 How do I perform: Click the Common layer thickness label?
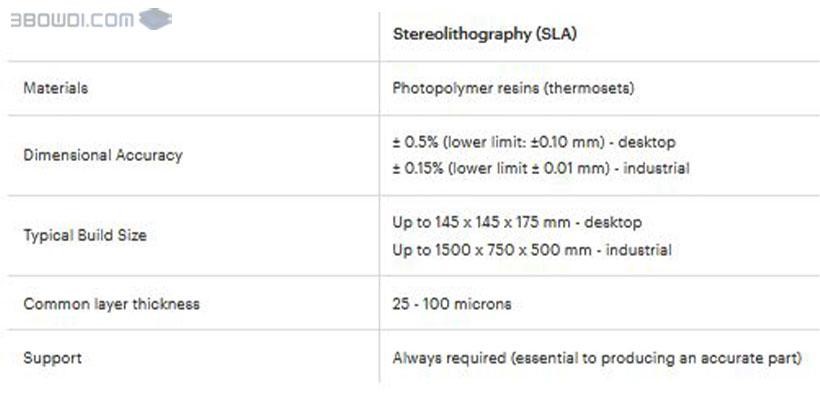point(111,304)
